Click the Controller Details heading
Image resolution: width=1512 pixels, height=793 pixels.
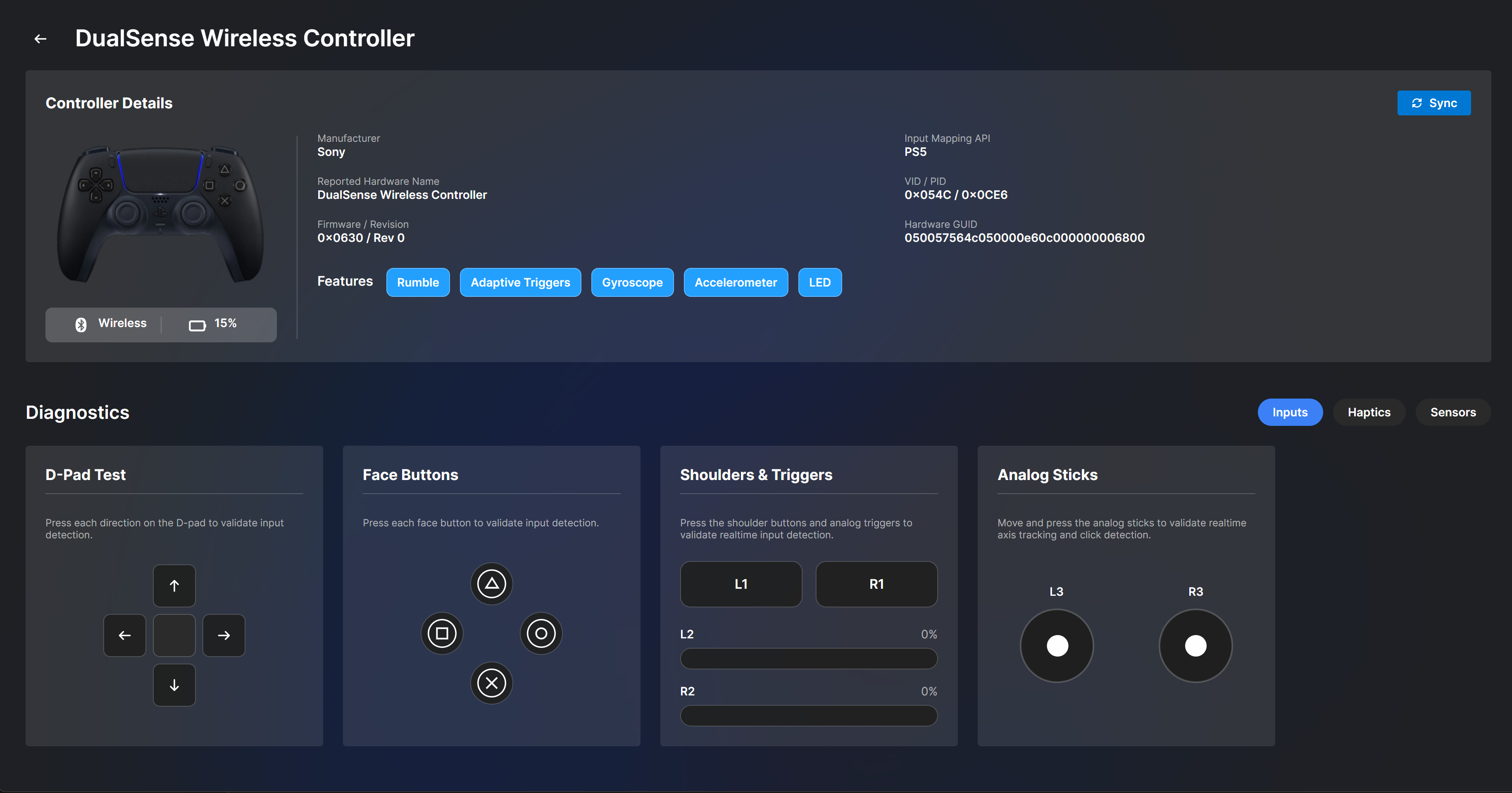tap(109, 103)
